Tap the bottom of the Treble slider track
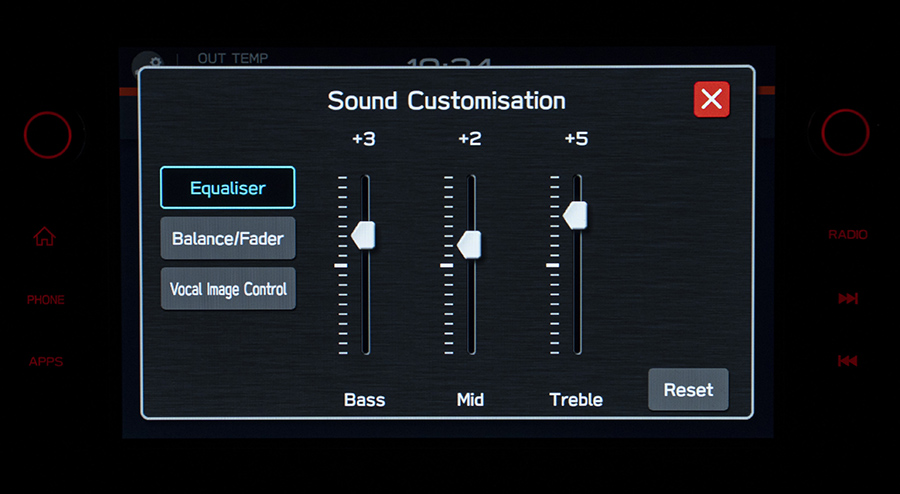 (578, 349)
